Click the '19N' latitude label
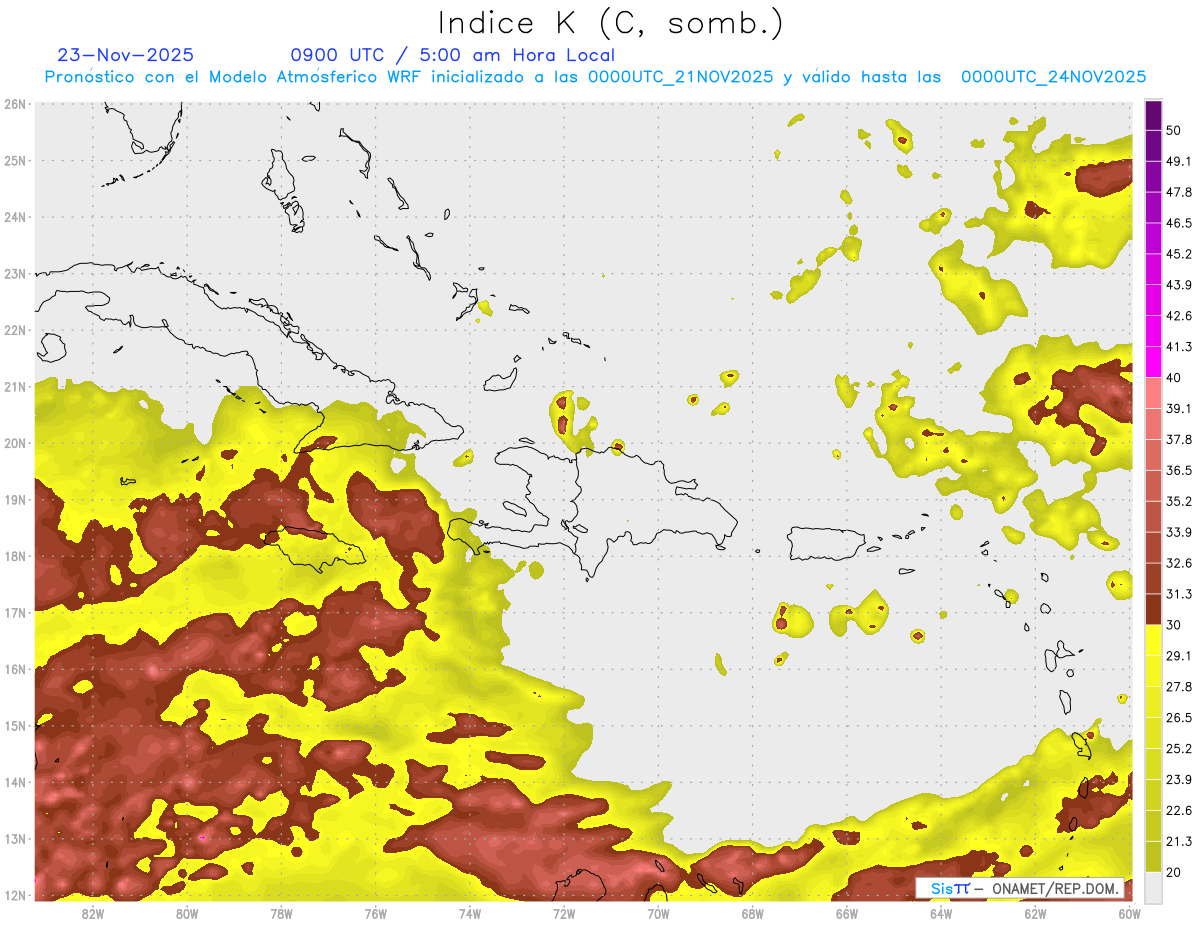 (x=15, y=499)
